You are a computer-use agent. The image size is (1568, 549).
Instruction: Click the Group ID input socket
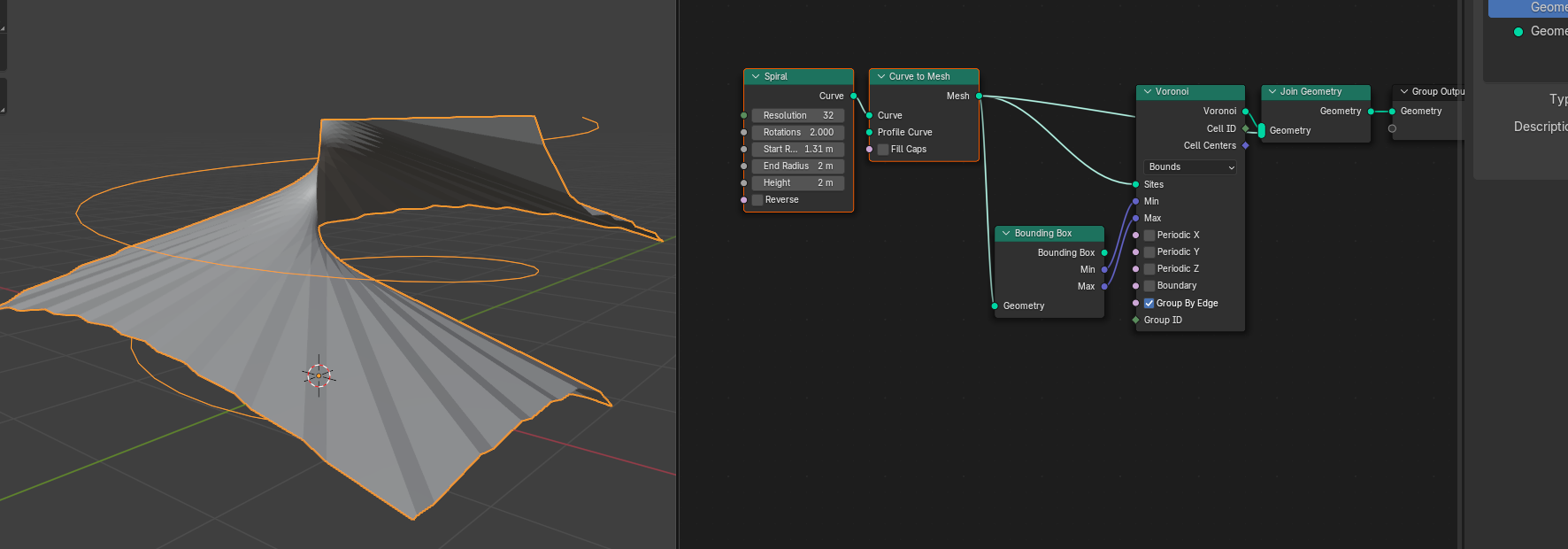point(1136,321)
